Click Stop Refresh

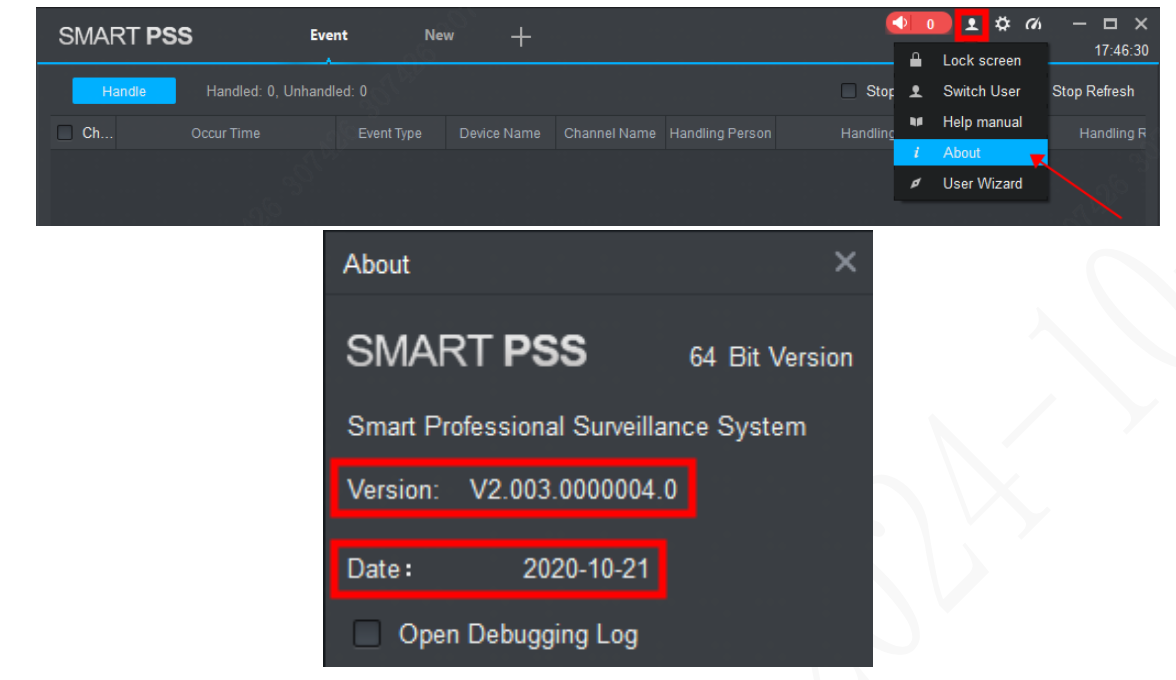click(1093, 90)
